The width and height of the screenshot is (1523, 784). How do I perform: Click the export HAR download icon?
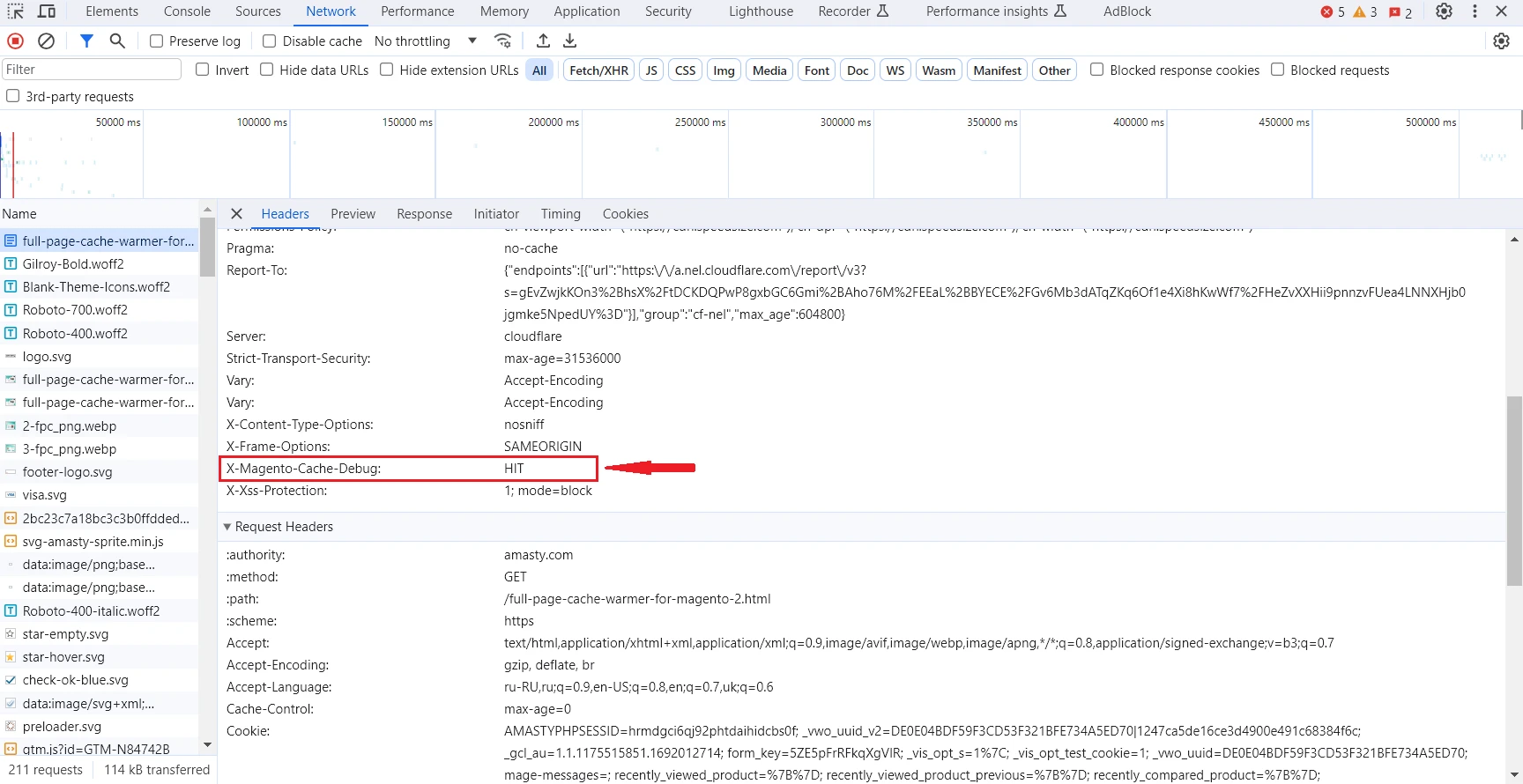(570, 41)
